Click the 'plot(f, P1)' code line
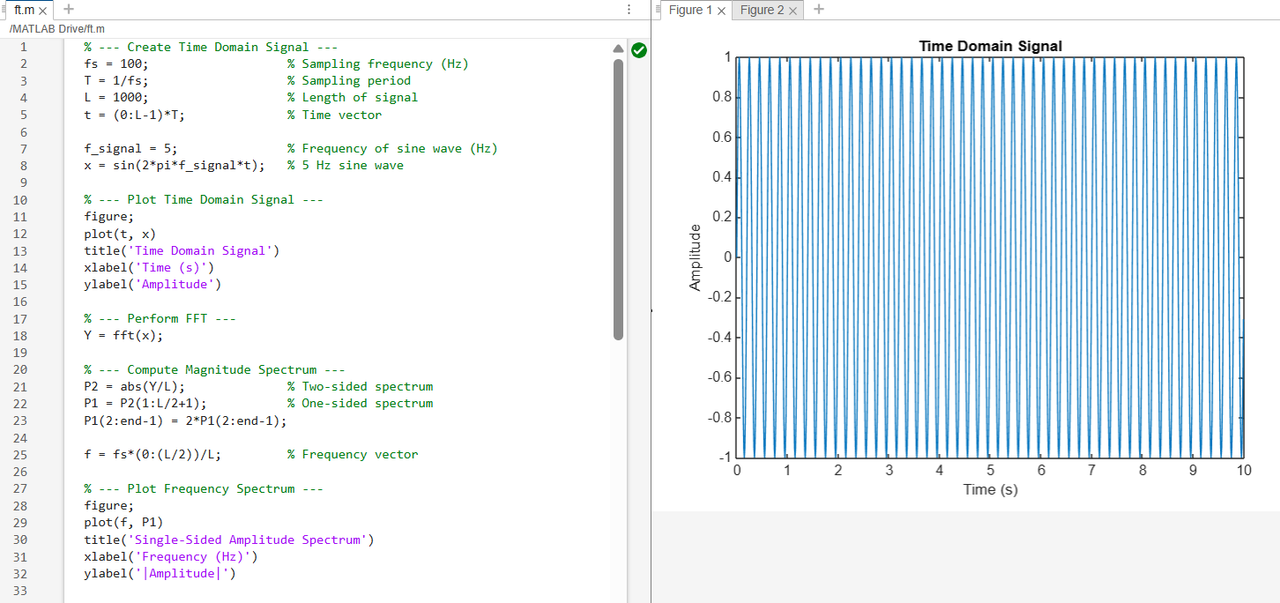The width and height of the screenshot is (1280, 603). pos(123,522)
